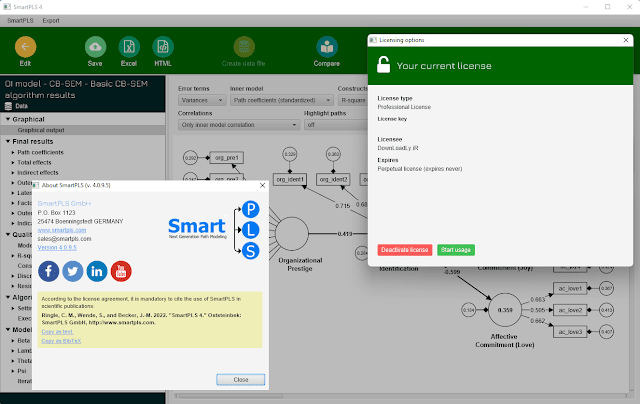Expand the Psi tree item
The width and height of the screenshot is (640, 404).
pyautogui.click(x=13, y=371)
